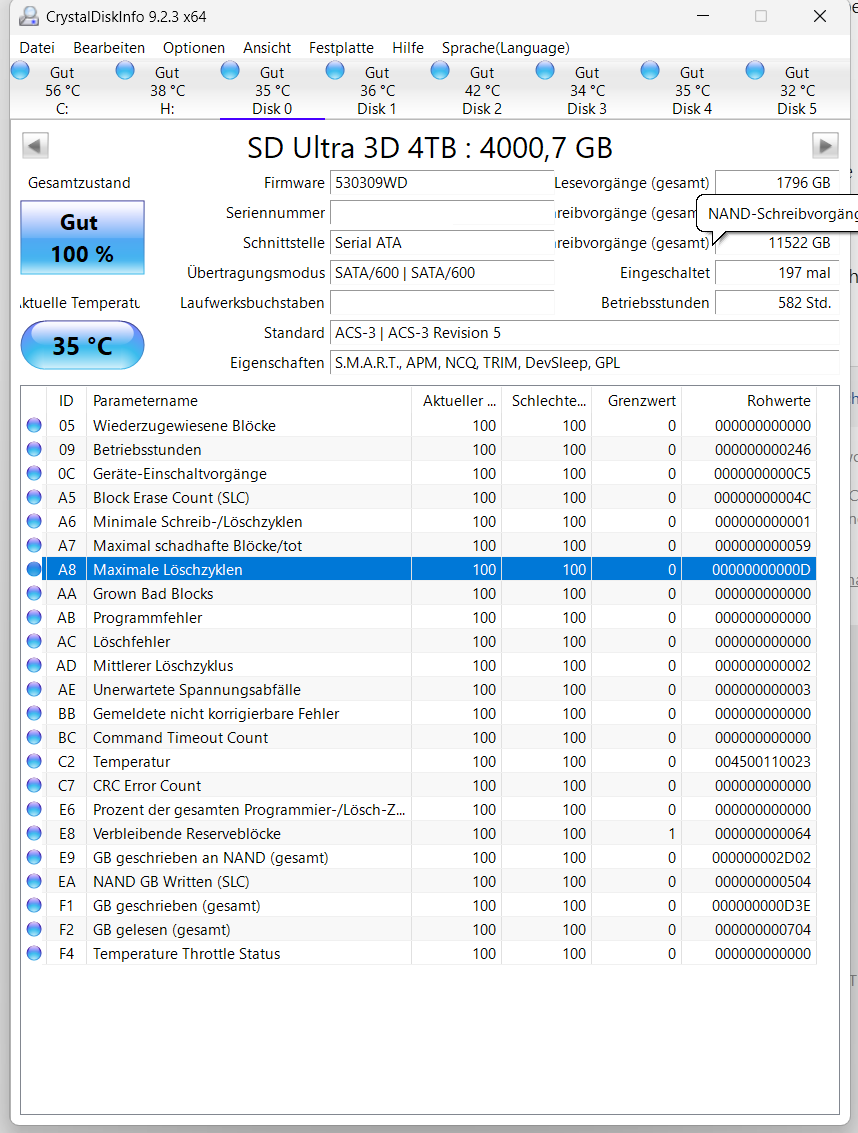The width and height of the screenshot is (858, 1133).
Task: Switch to Disk 1 tab at 36 °C
Action: click(377, 90)
